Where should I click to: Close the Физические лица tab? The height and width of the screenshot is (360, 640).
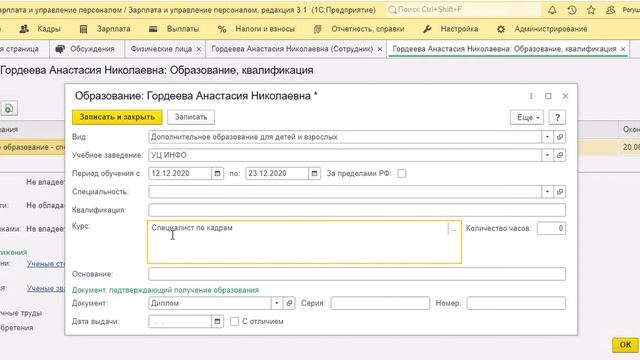coord(199,49)
